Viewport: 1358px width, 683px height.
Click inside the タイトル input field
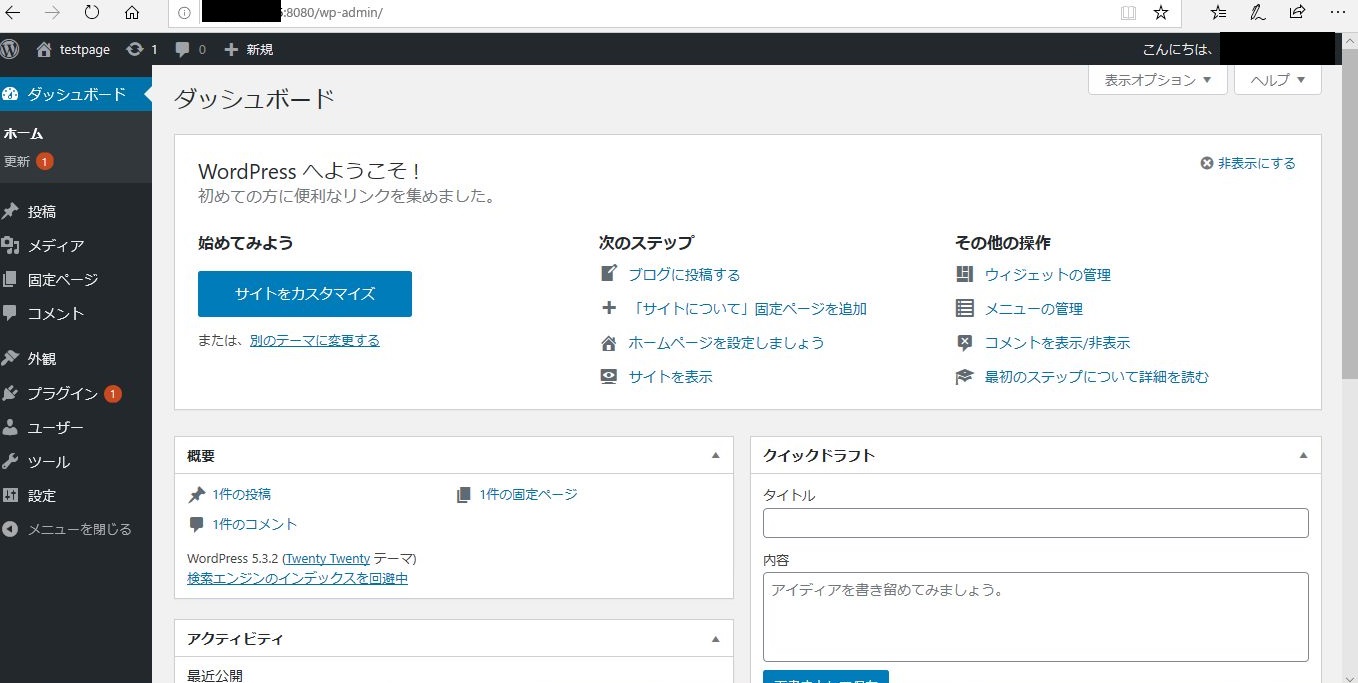[x=1035, y=522]
